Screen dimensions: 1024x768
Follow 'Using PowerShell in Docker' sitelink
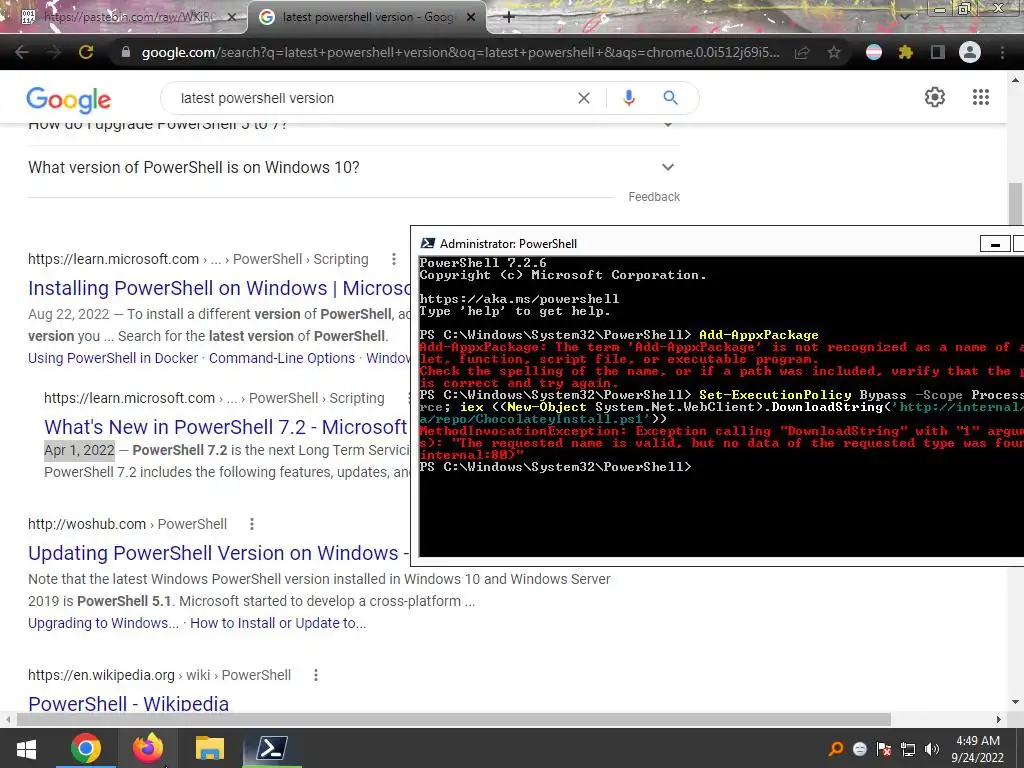click(113, 358)
